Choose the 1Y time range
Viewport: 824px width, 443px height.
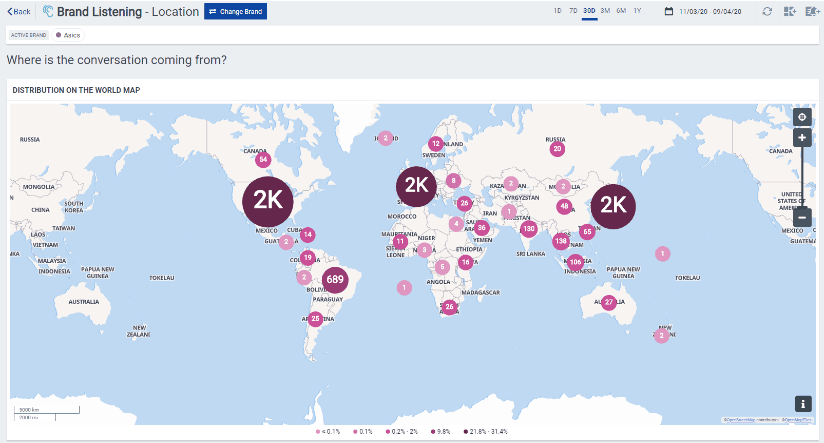click(637, 10)
